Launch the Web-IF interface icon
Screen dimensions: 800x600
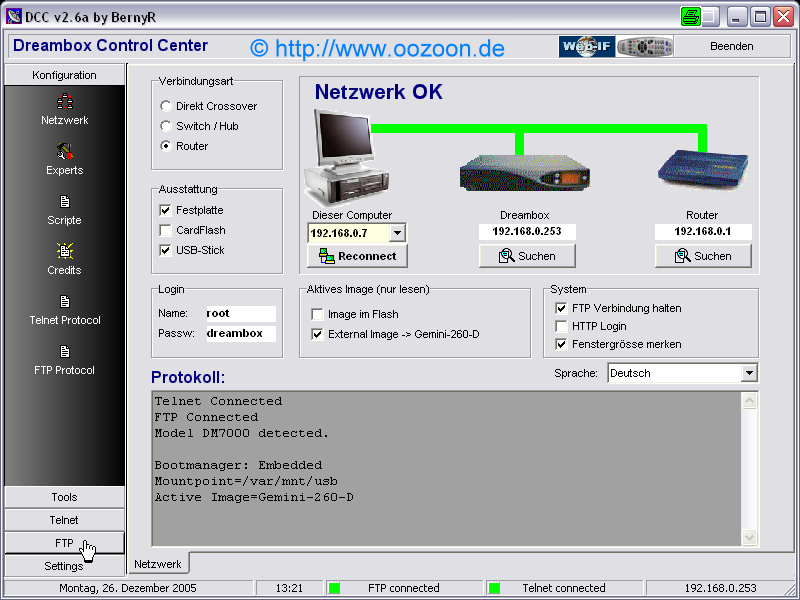[x=587, y=46]
